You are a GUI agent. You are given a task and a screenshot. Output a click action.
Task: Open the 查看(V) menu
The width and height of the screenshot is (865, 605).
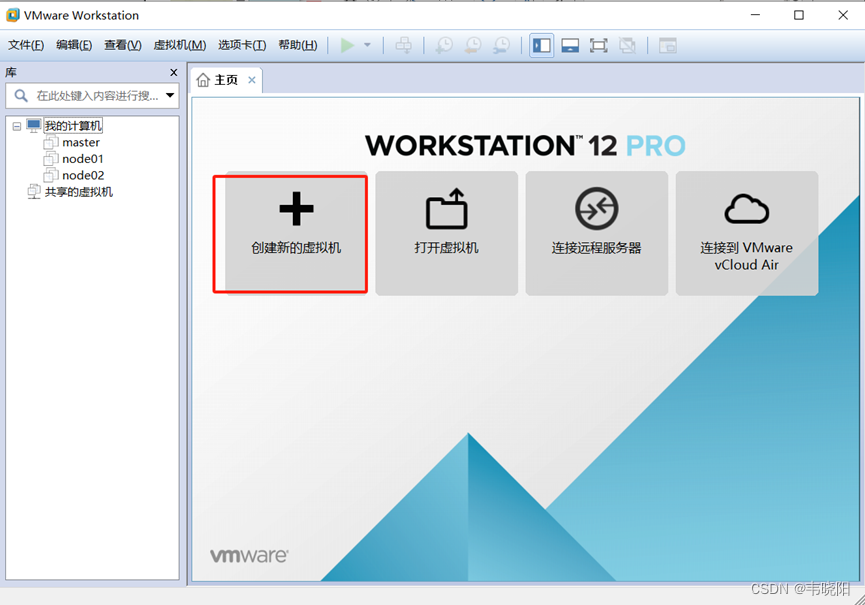[x=122, y=45]
